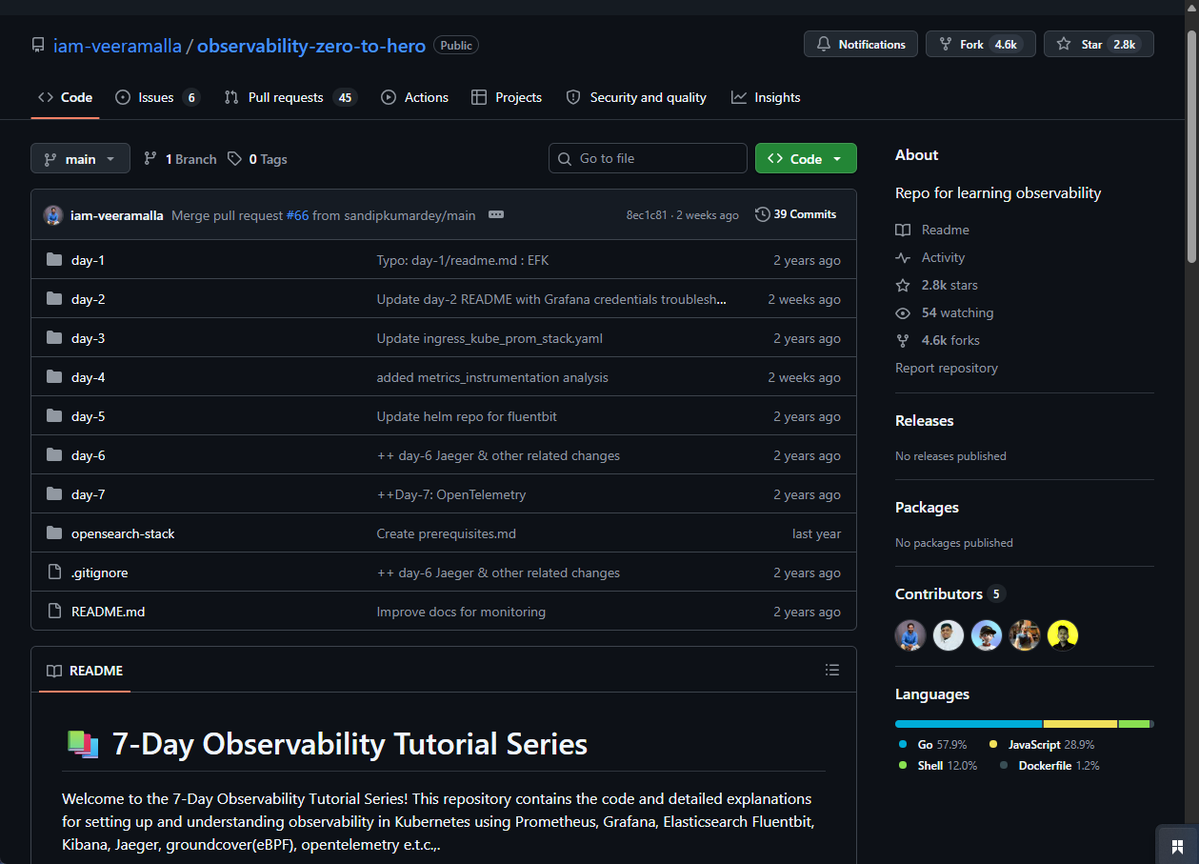Expand the main branch selector dropdown
Image resolution: width=1199 pixels, height=864 pixels.
[80, 158]
